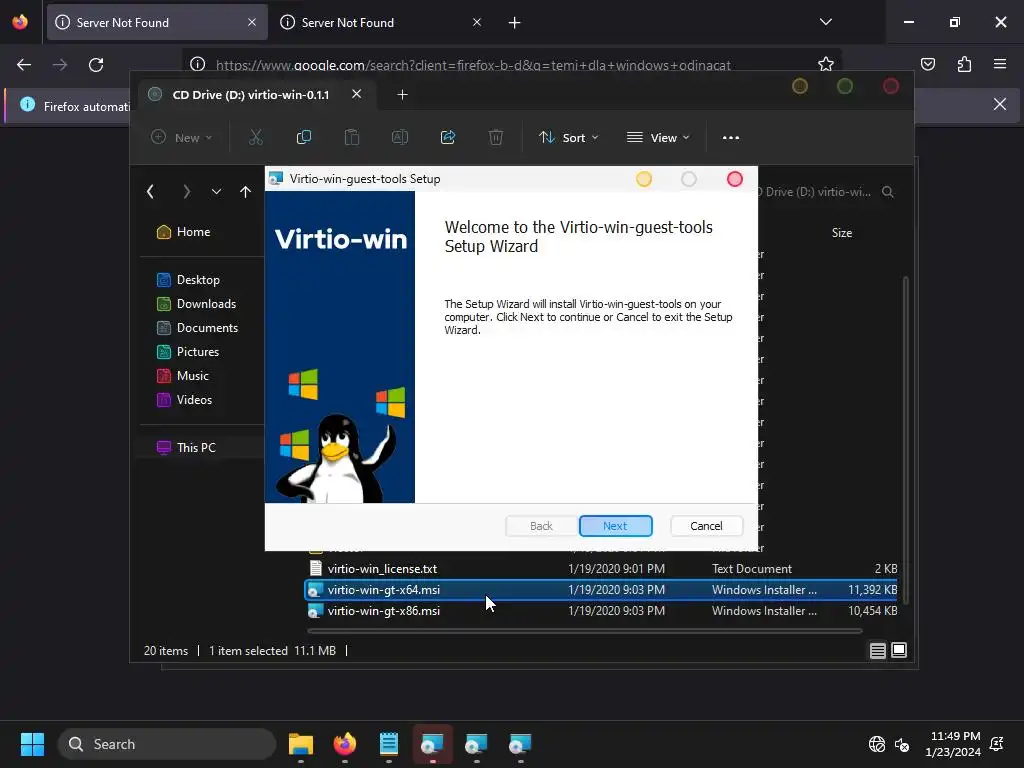This screenshot has height=768, width=1024.
Task: Switch to second Server Not Found Firefox tab
Action: pos(381,22)
